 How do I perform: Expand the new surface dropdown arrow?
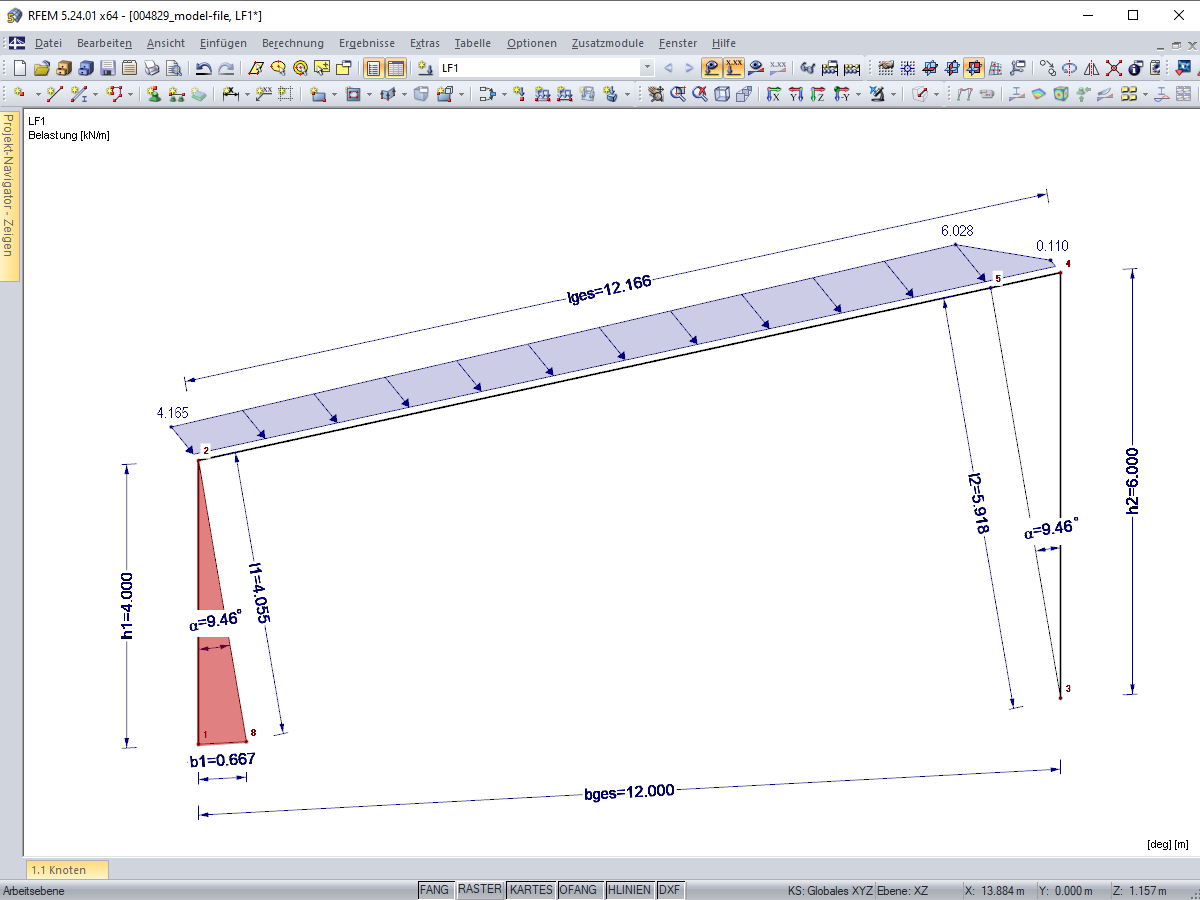(x=333, y=94)
